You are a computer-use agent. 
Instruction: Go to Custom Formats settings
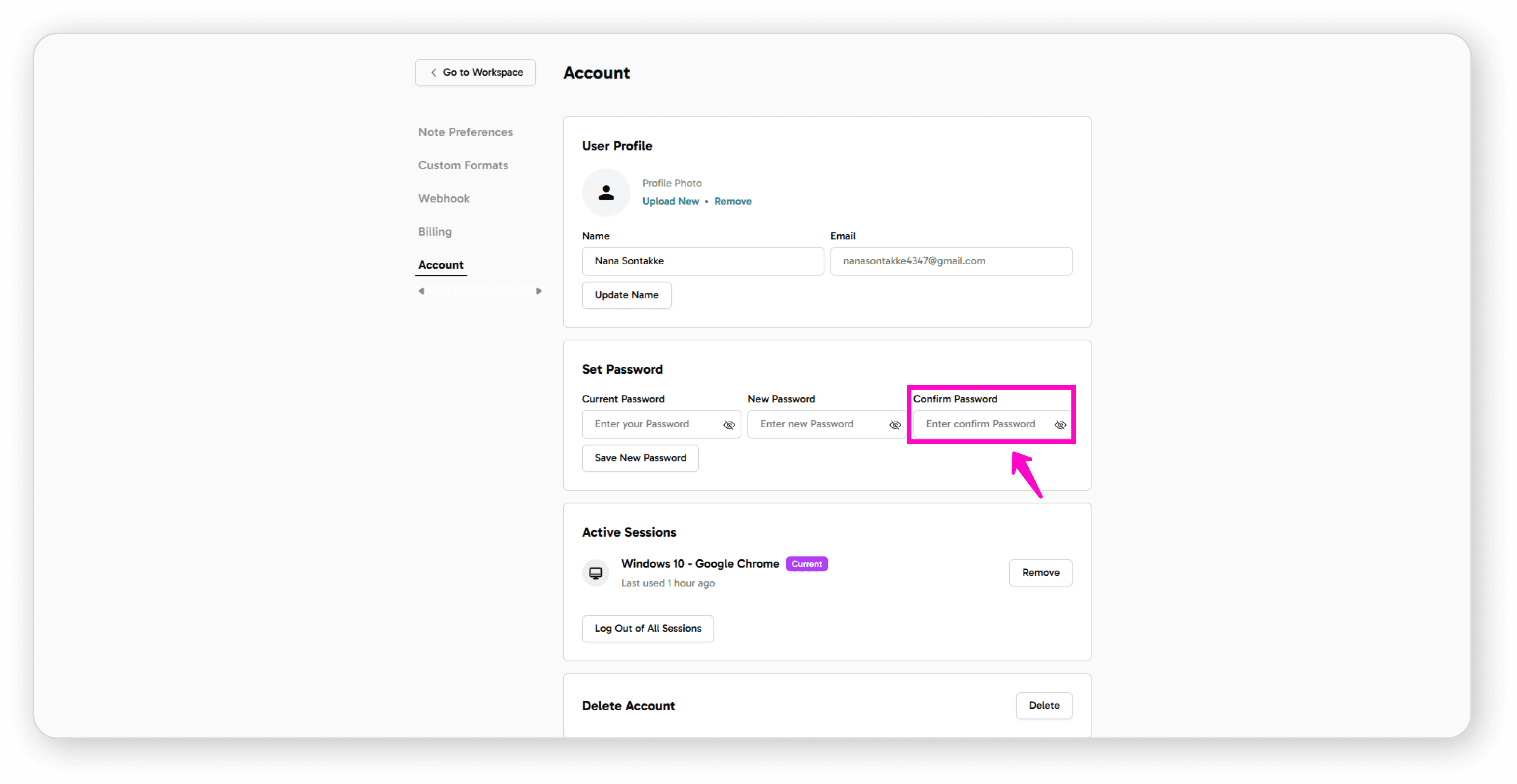click(463, 165)
